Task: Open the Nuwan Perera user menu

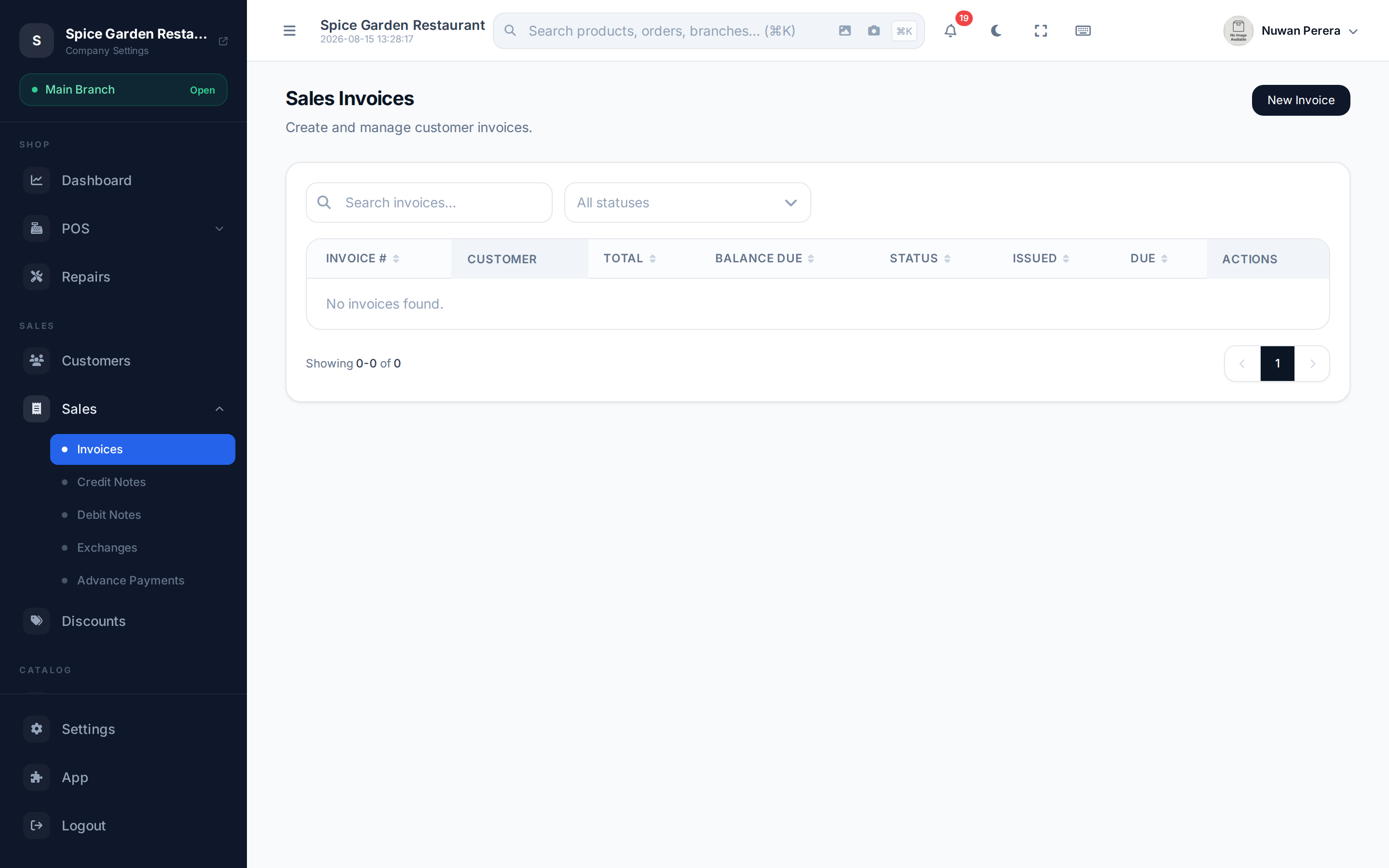Action: point(1291,30)
